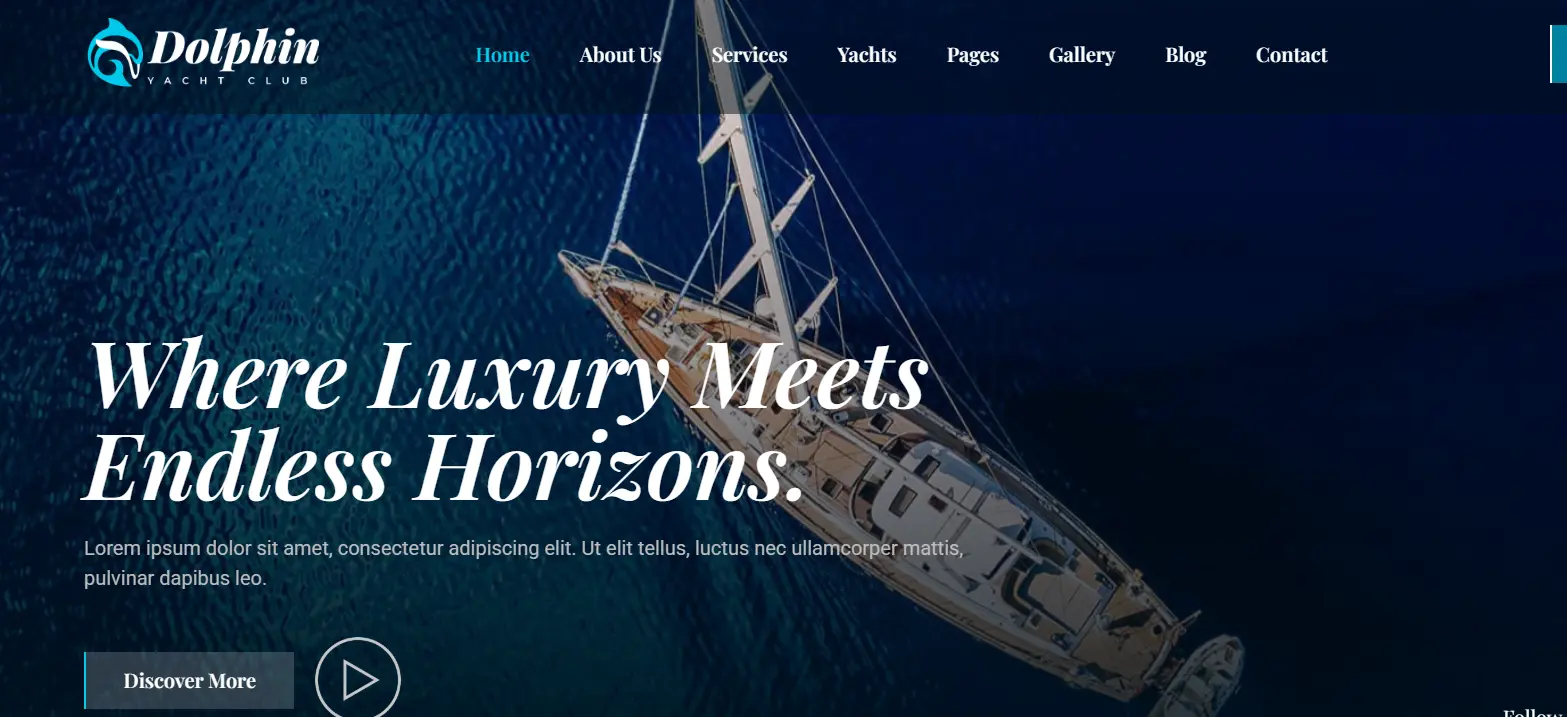Viewport: 1567px width, 717px height.
Task: Click the dolphin logo icon
Action: coord(114,53)
